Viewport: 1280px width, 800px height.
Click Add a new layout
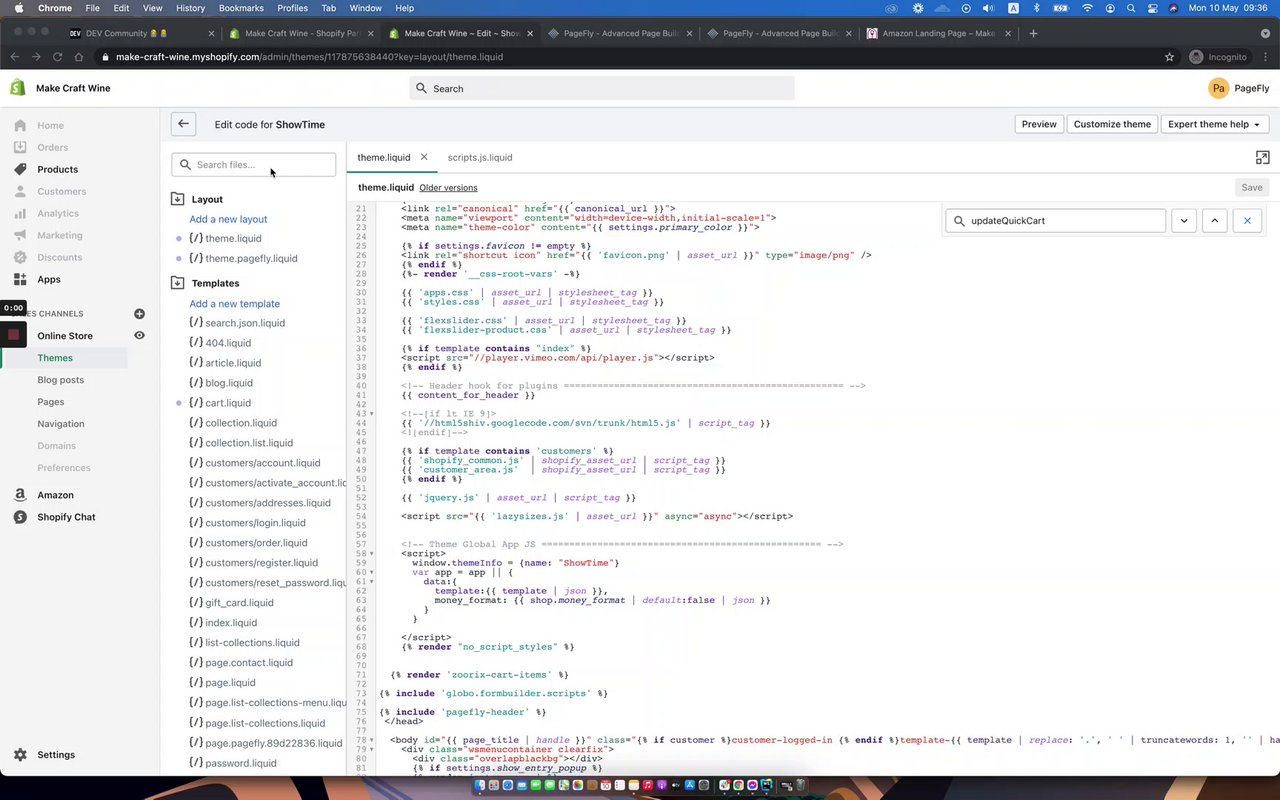pyautogui.click(x=228, y=219)
